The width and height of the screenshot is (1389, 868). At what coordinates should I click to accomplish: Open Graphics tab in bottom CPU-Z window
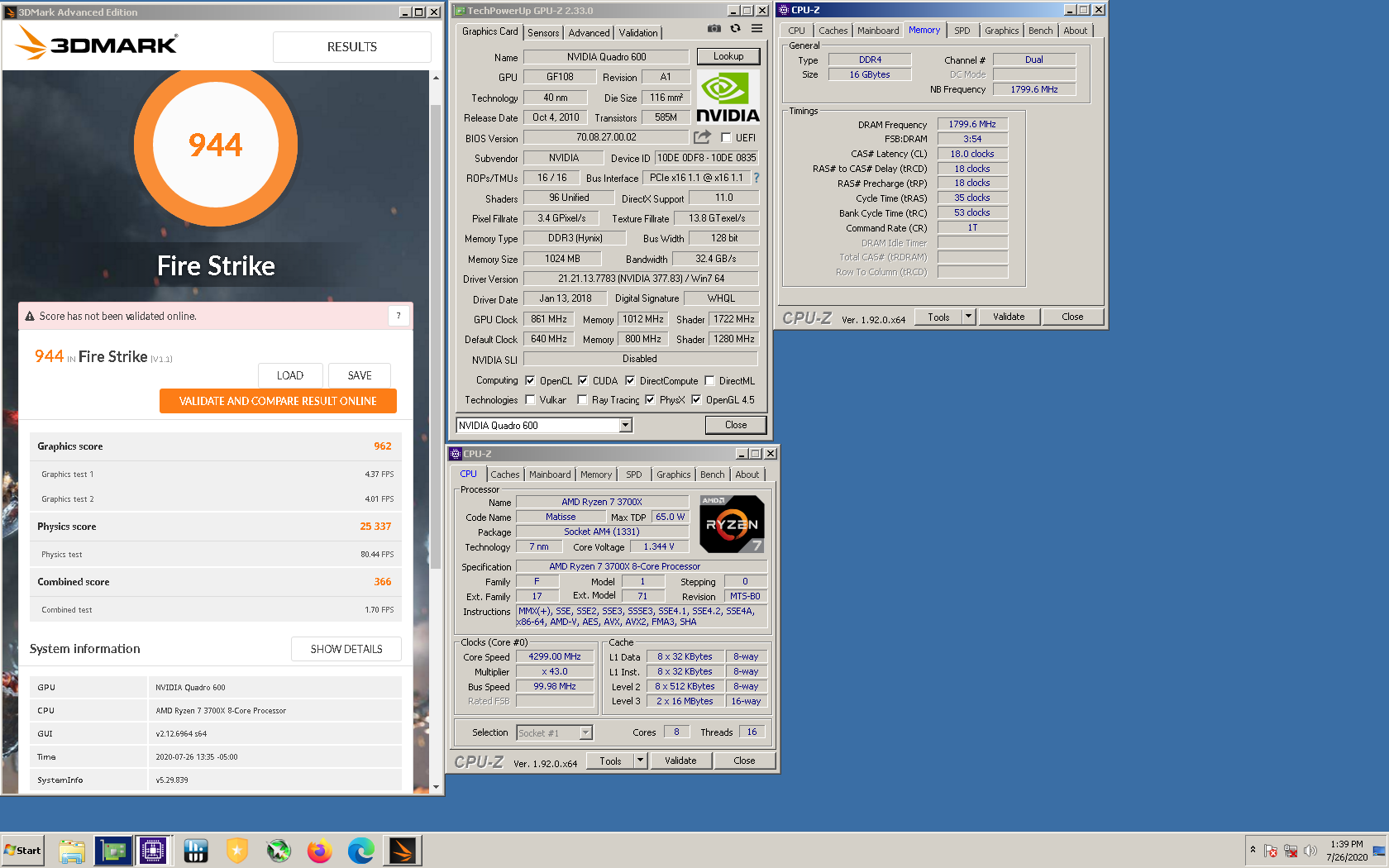click(673, 475)
